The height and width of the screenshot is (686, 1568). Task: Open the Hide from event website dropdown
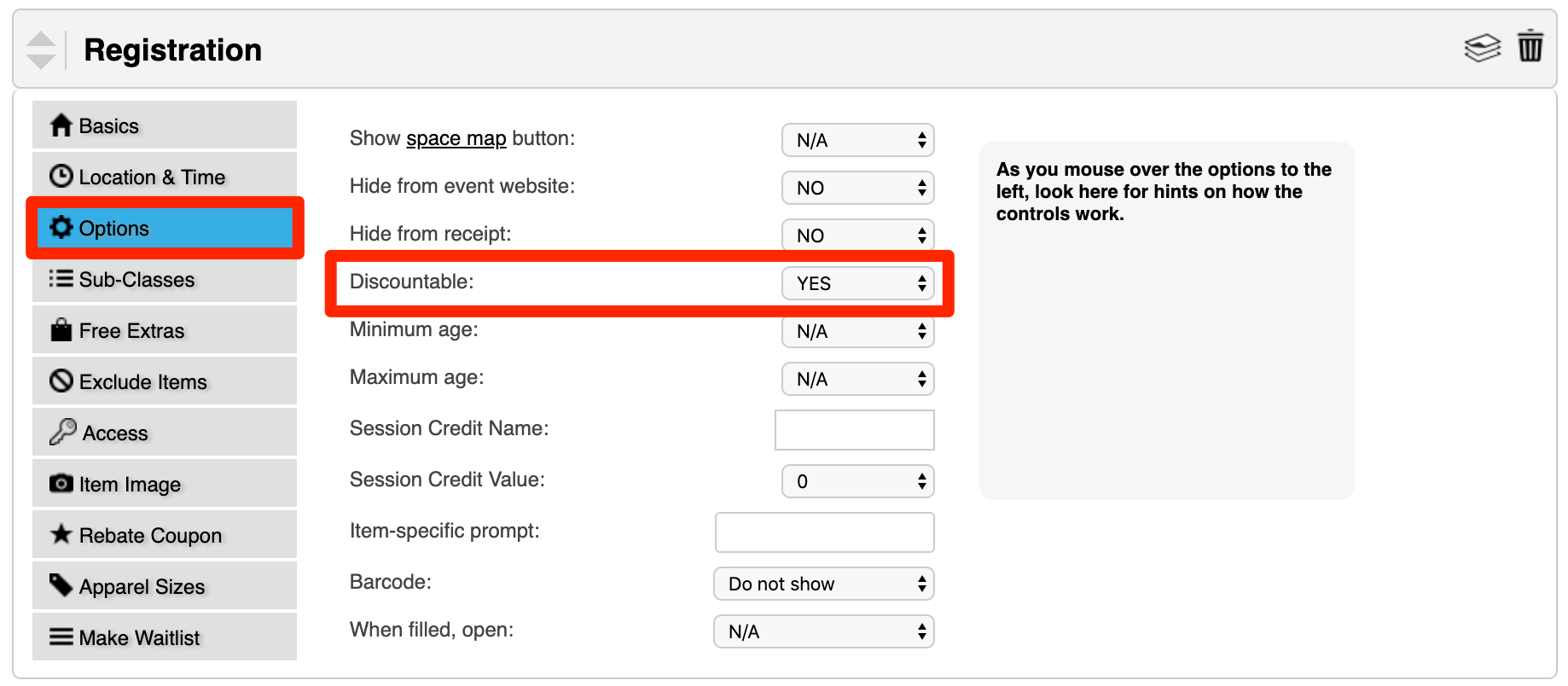point(857,188)
